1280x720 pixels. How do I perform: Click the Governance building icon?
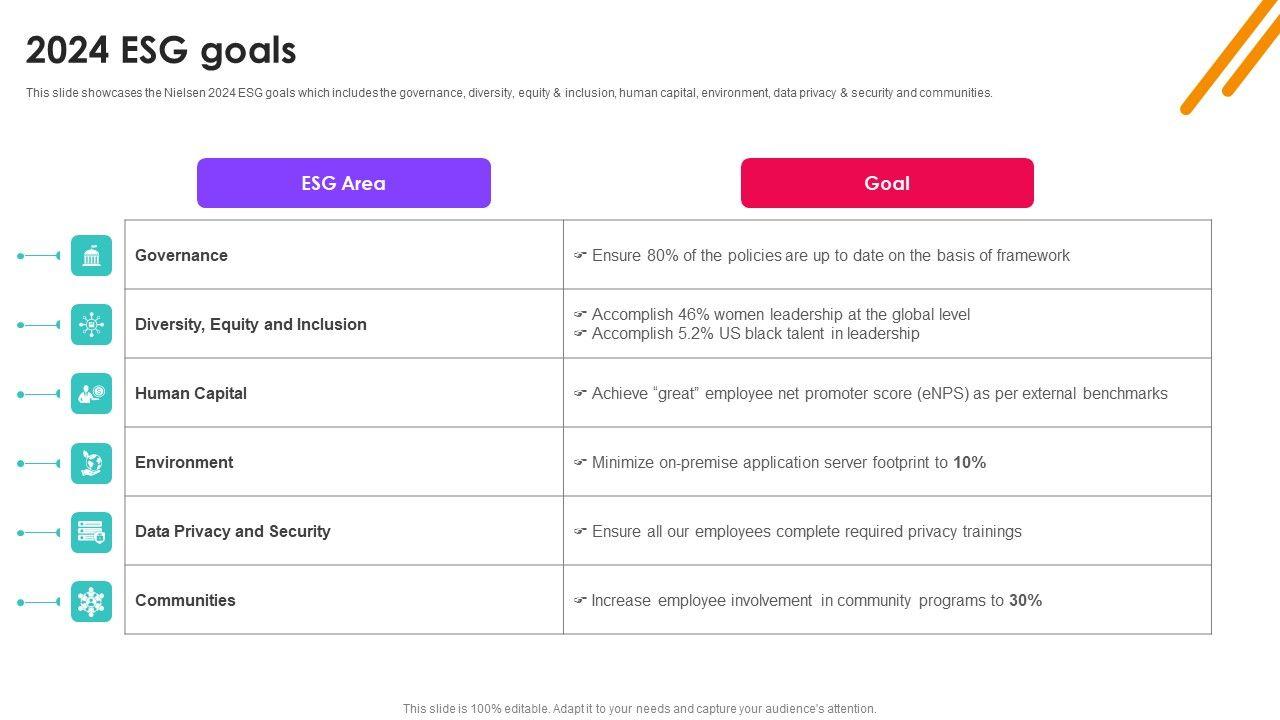pyautogui.click(x=91, y=256)
